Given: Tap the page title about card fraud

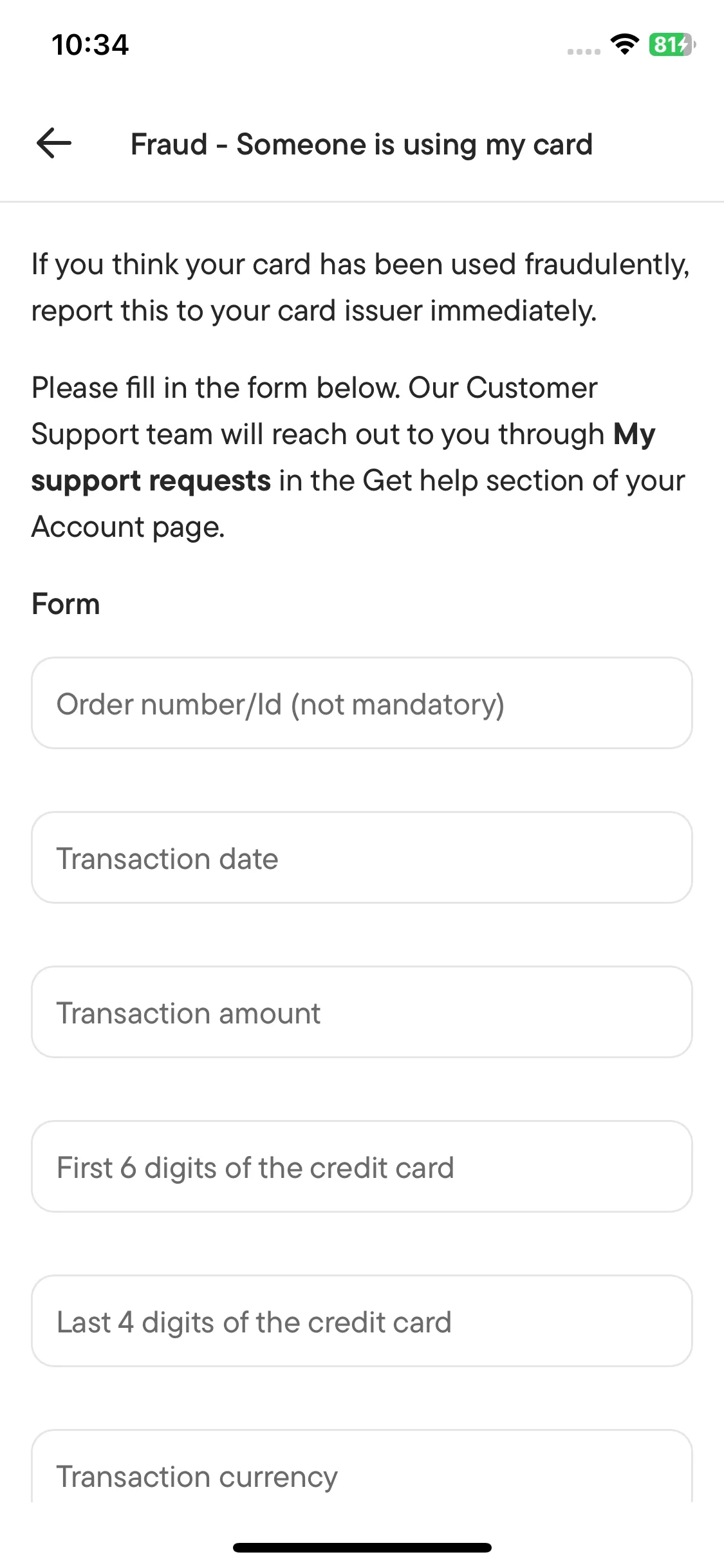Looking at the screenshot, I should (x=361, y=144).
